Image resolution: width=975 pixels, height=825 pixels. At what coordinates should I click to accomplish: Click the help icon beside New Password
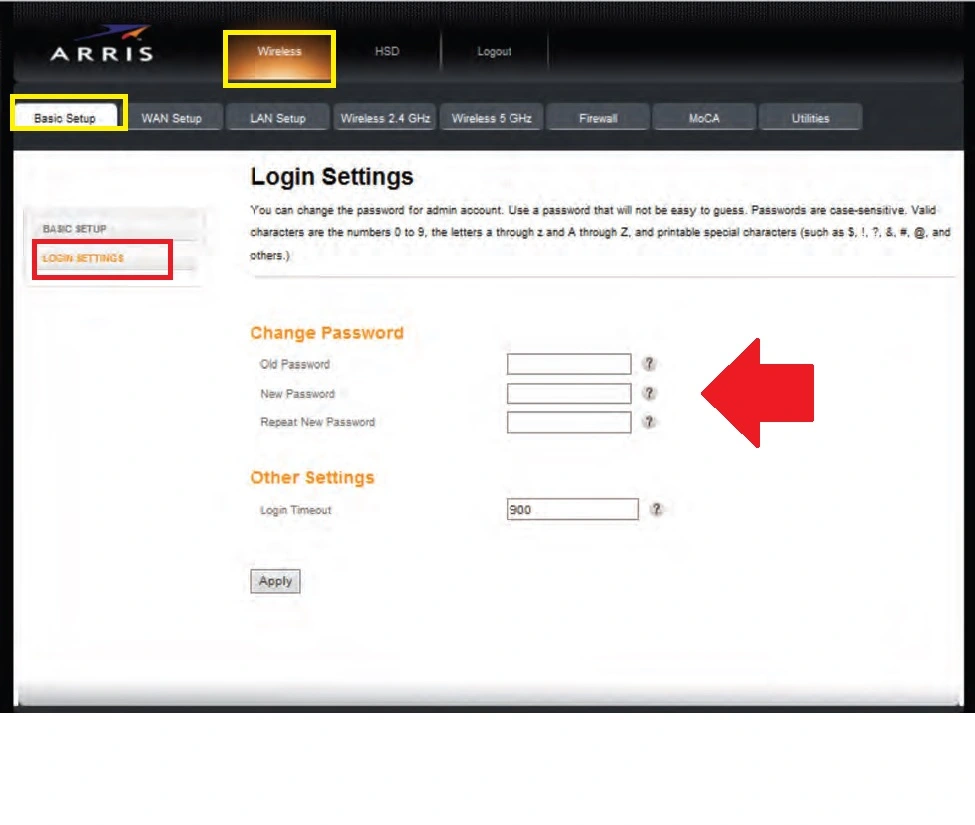coord(649,393)
